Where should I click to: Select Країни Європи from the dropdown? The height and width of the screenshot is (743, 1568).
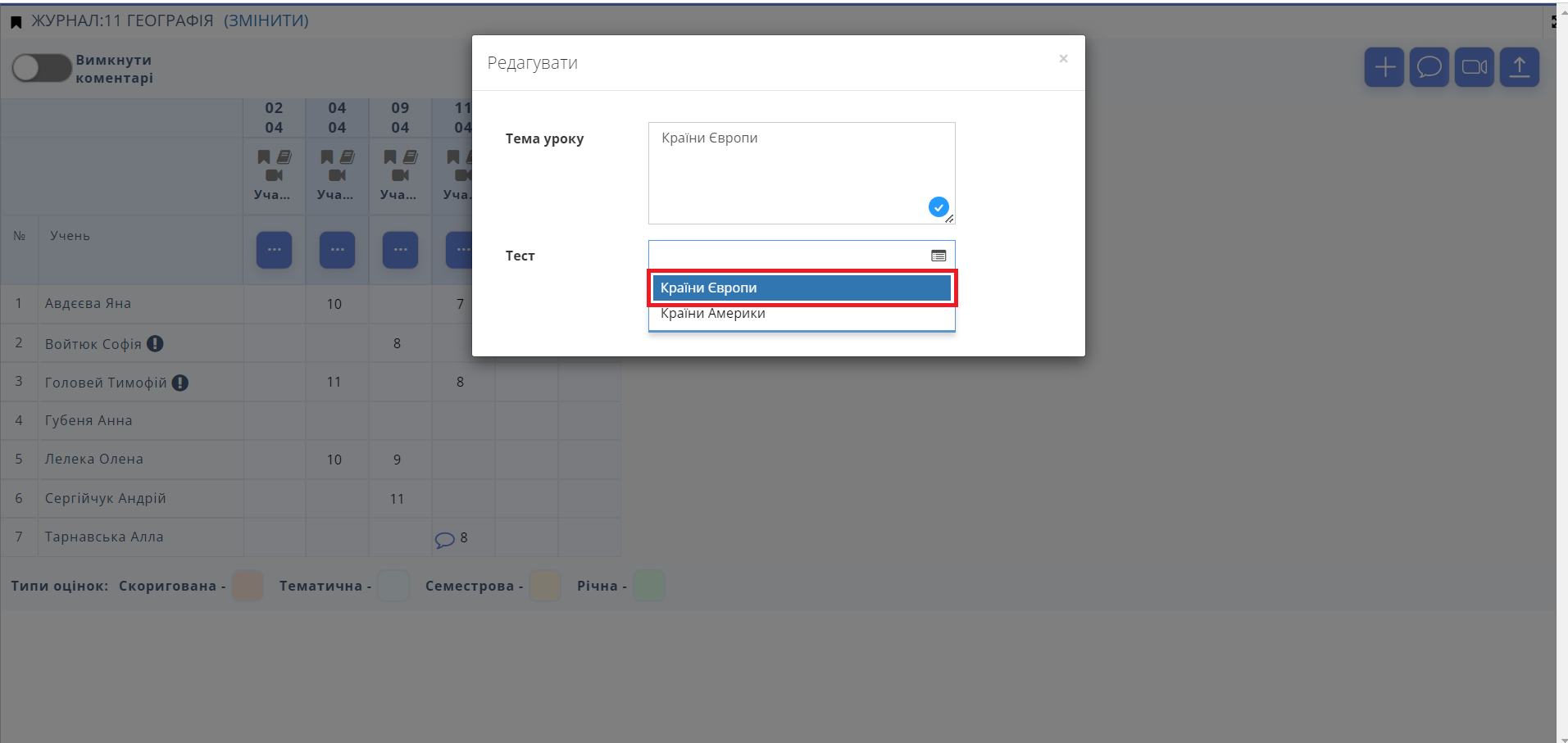pos(801,288)
